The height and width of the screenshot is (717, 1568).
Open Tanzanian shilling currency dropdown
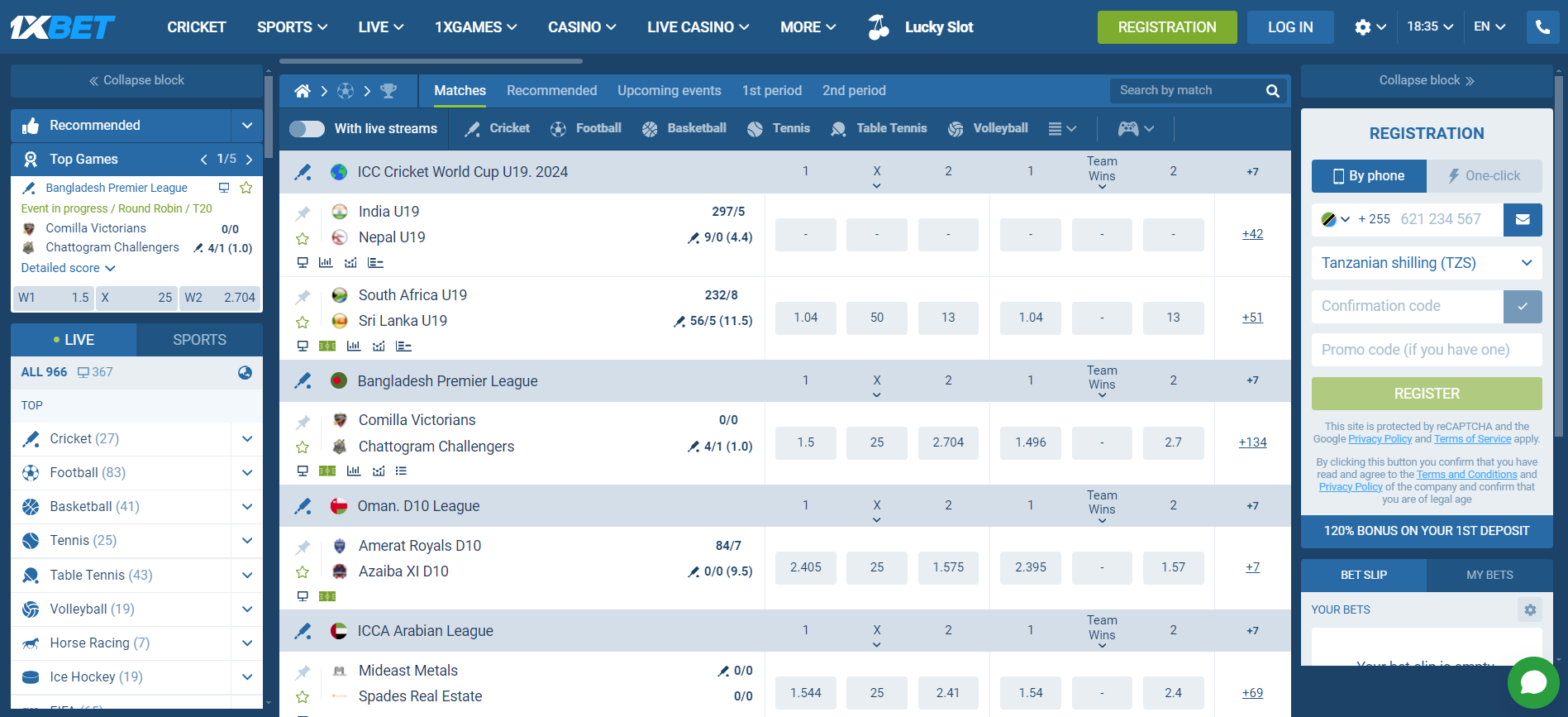point(1426,263)
